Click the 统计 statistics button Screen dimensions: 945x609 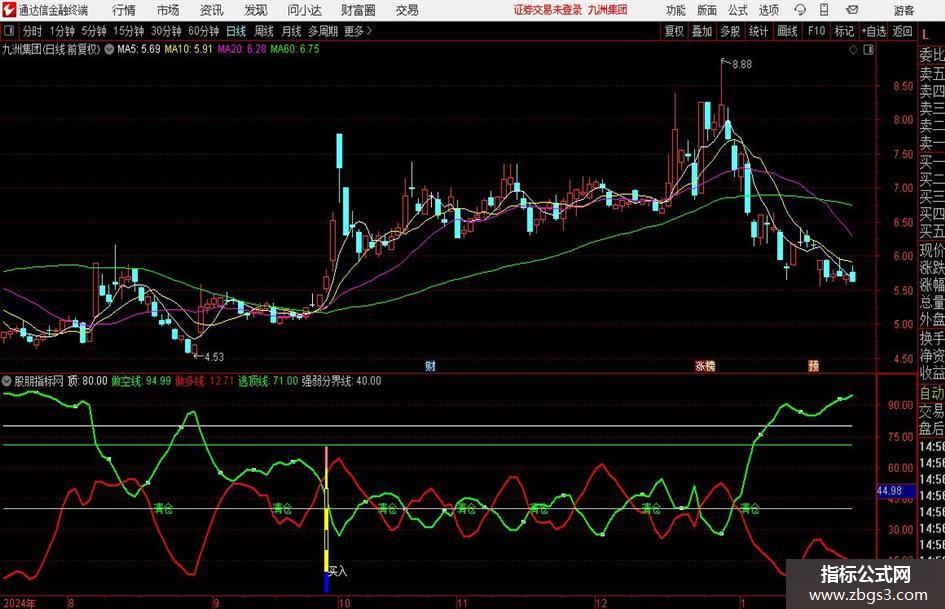(758, 31)
